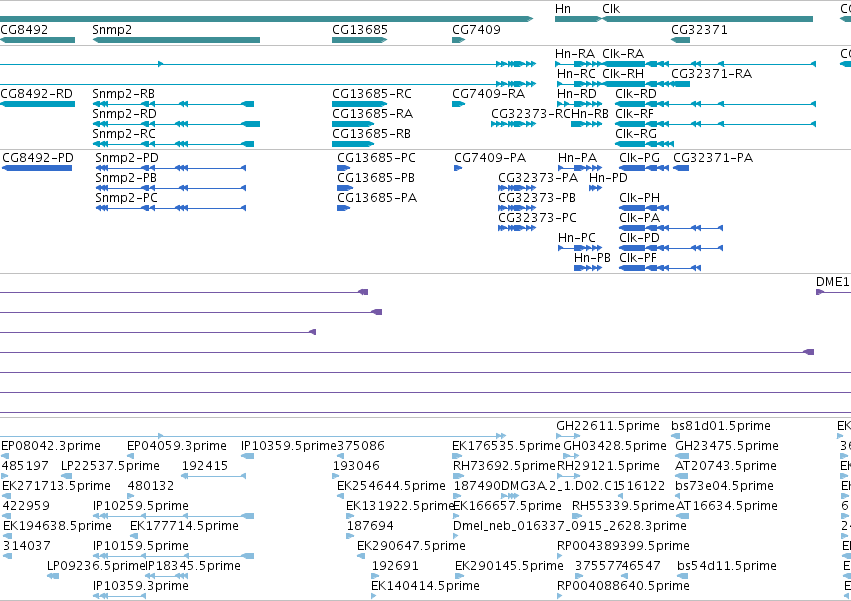Click protein Clk-PF
851x601 pixels.
(x=638, y=258)
